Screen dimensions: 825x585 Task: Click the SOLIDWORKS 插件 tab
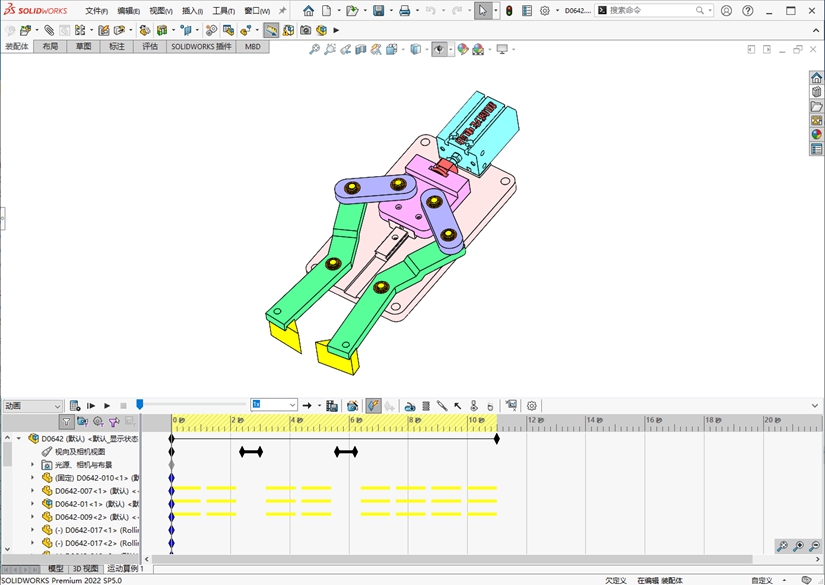(x=201, y=46)
